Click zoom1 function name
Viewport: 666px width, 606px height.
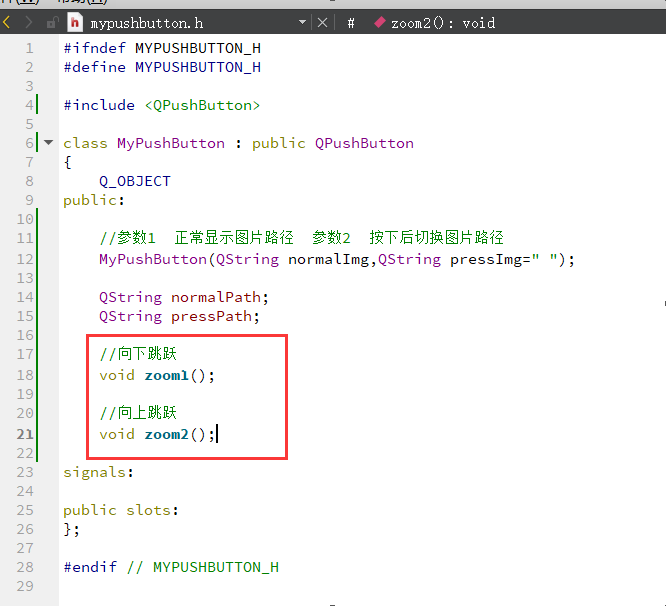(166, 375)
